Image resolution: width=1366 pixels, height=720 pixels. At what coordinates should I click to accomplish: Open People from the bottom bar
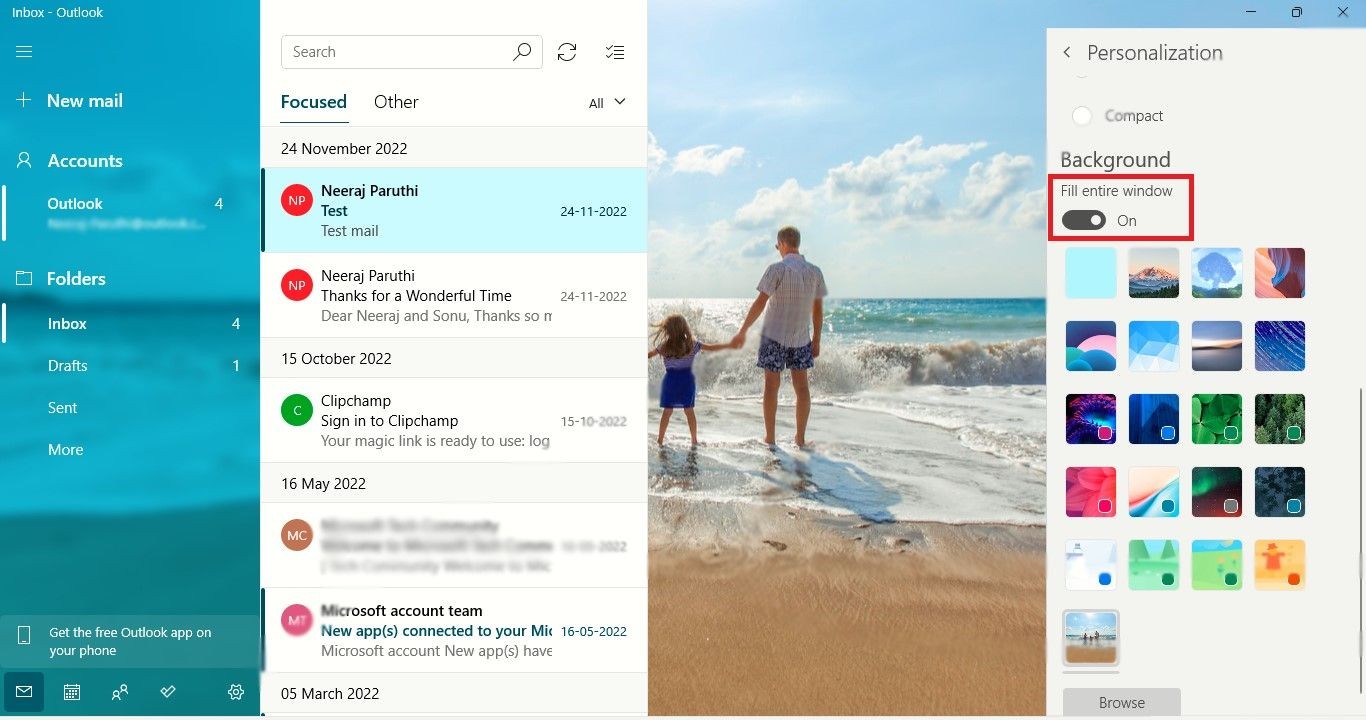120,692
